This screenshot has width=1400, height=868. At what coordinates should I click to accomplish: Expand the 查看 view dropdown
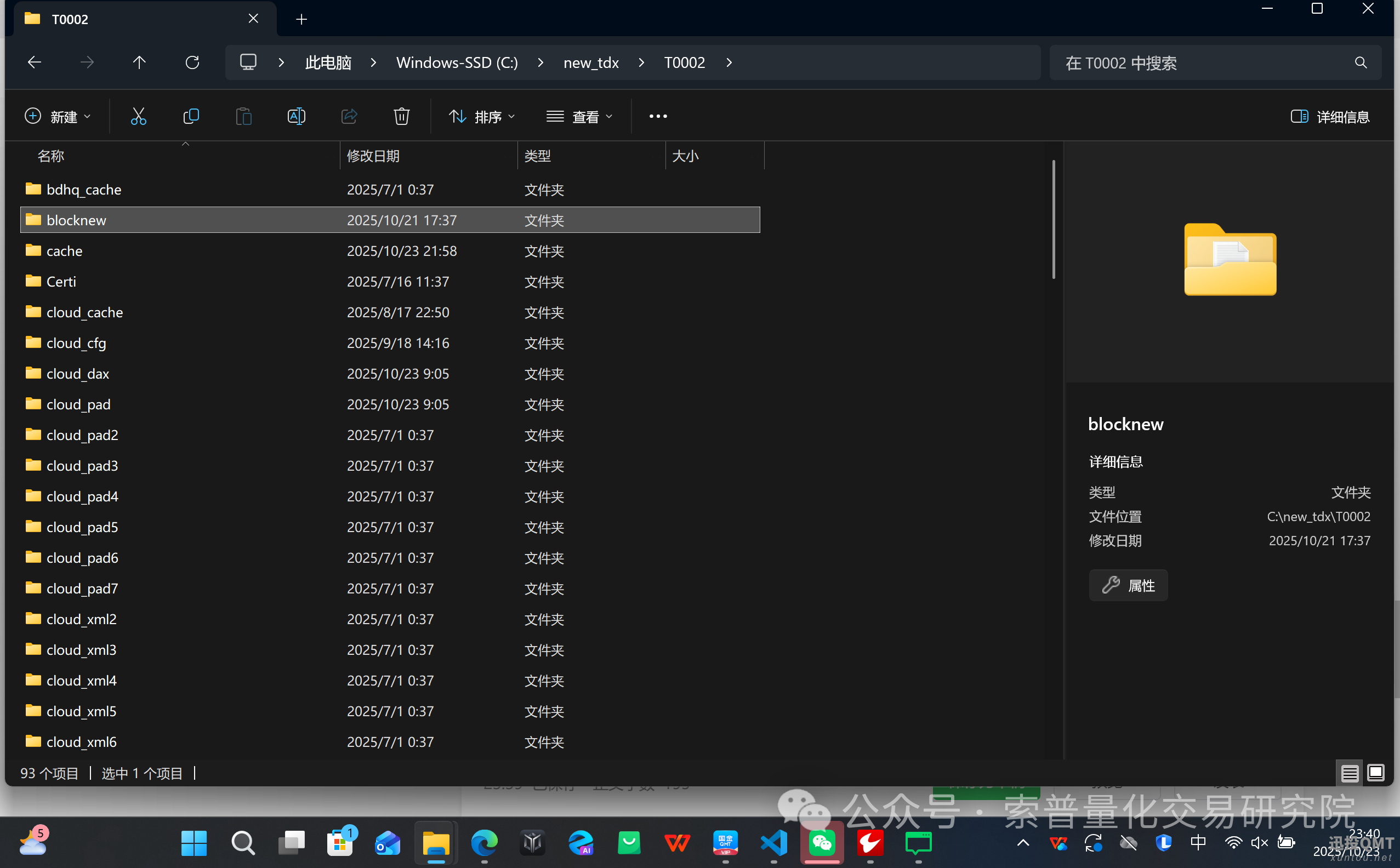(x=579, y=117)
